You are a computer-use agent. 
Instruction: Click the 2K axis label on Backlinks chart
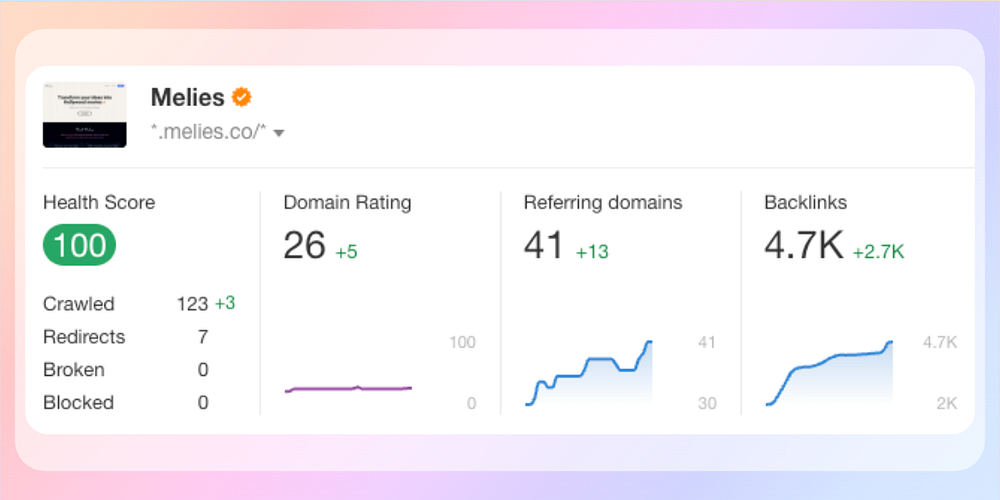pyautogui.click(x=947, y=404)
